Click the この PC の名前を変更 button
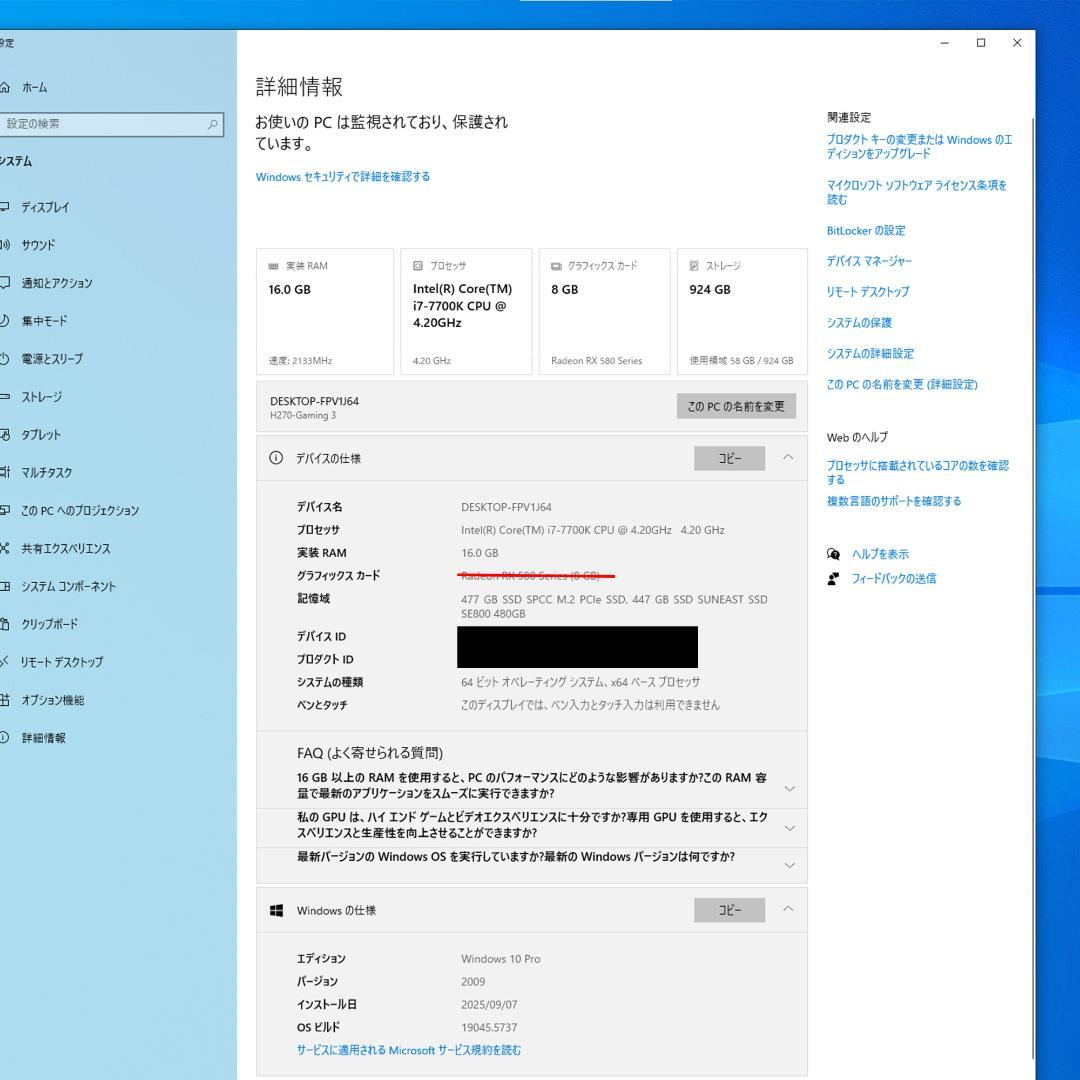The width and height of the screenshot is (1080, 1080). [735, 406]
